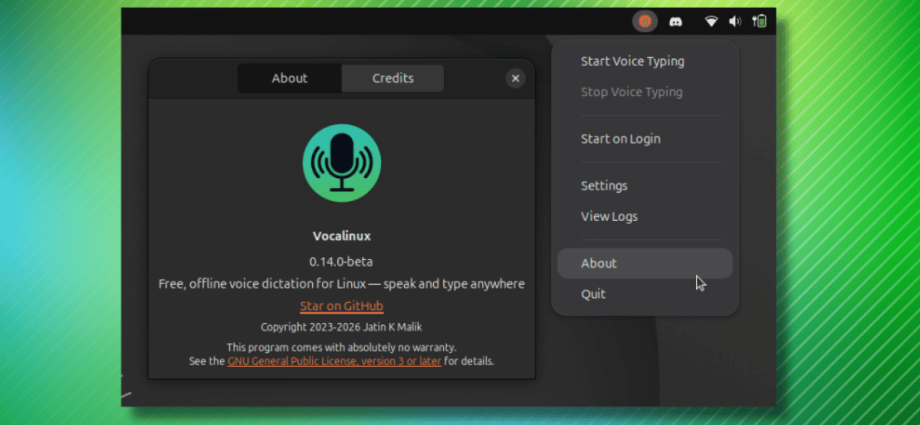Open the Vocalinux tray indicator icon
The image size is (920, 425).
tap(645, 22)
